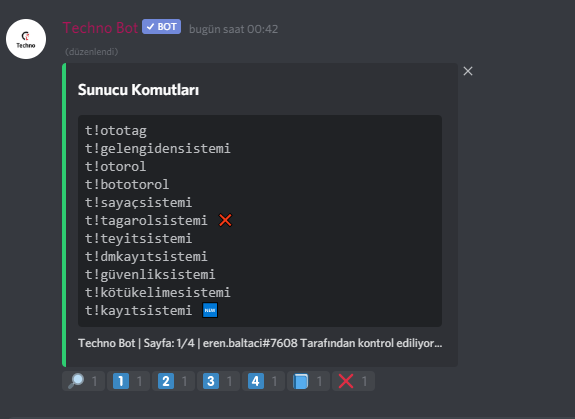Click the number 2 reaction emoji
The image size is (575, 419).
point(173,381)
